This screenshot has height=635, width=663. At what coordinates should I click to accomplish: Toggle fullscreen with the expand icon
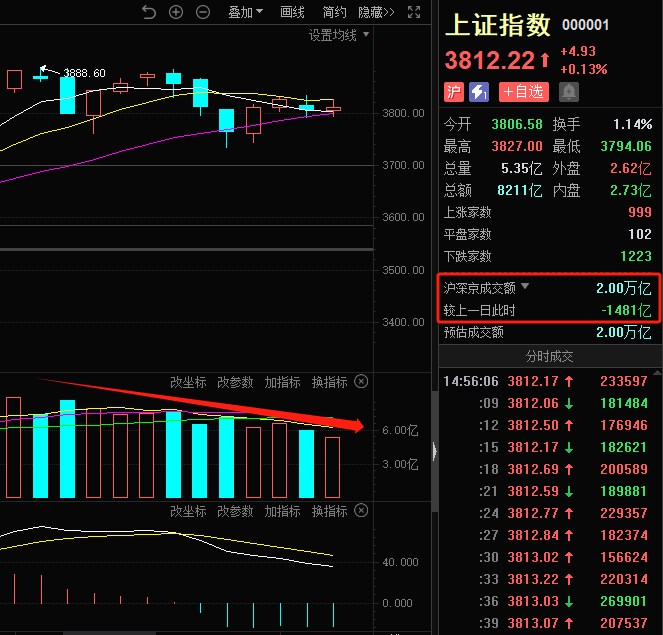click(414, 12)
